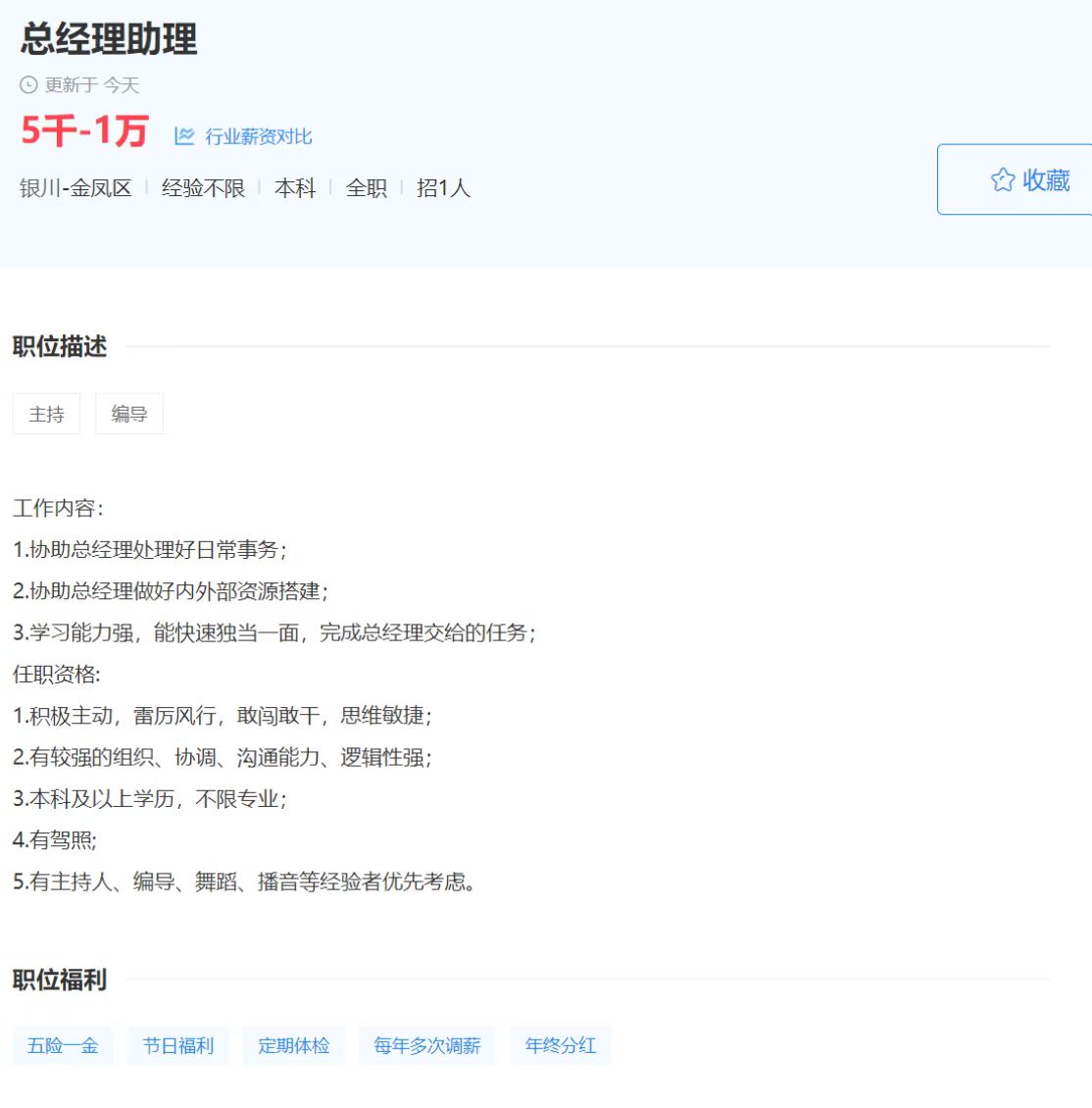Image resolution: width=1092 pixels, height=1108 pixels.
Task: Click the 本科 education label
Action: 295,188
